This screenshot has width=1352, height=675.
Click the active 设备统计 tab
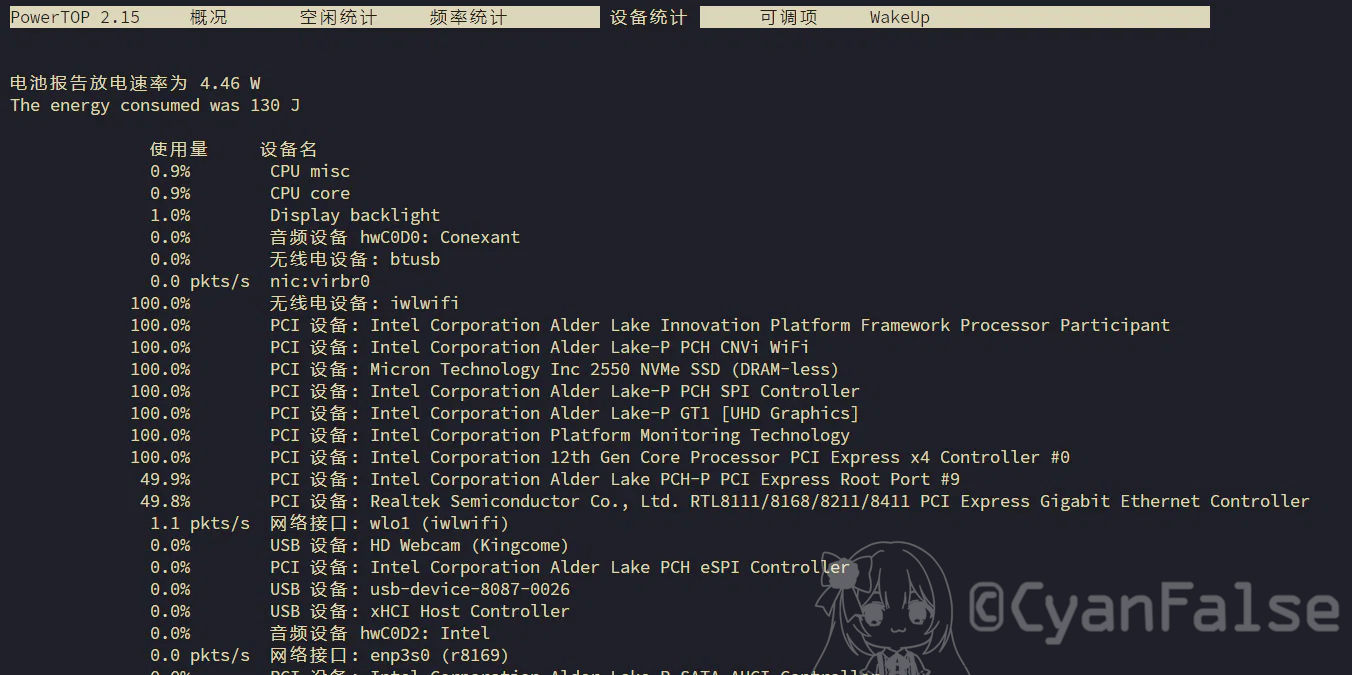[x=648, y=17]
